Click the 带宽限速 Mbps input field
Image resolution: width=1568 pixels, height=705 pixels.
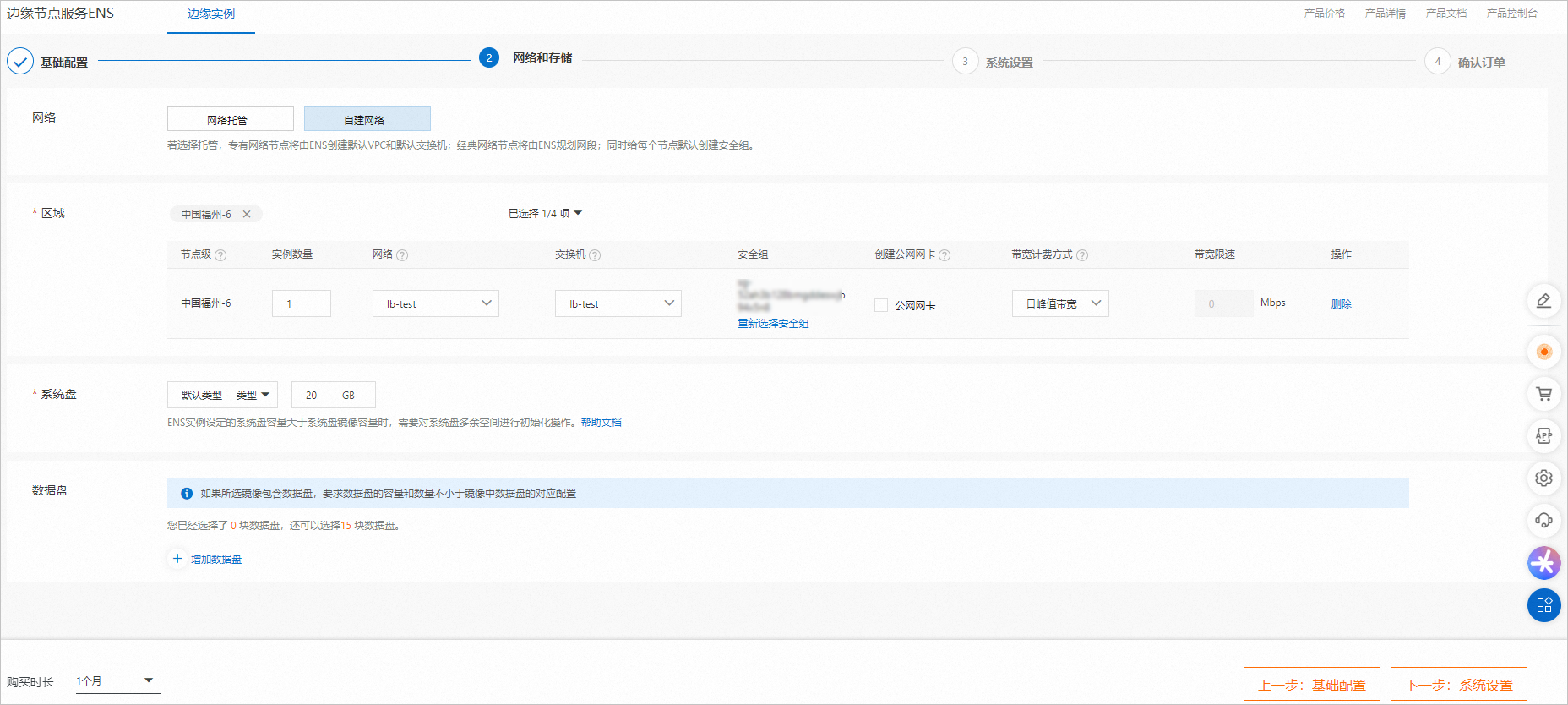tap(1224, 303)
